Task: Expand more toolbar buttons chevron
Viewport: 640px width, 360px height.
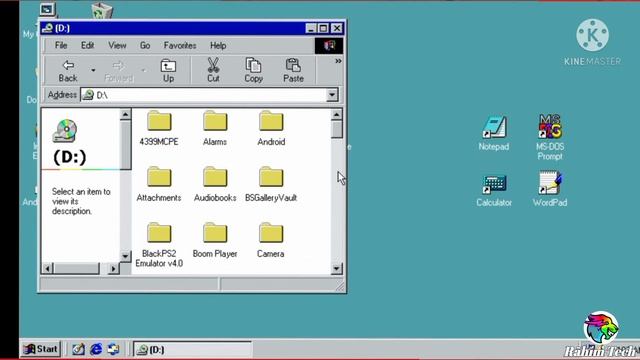Action: coord(338,61)
